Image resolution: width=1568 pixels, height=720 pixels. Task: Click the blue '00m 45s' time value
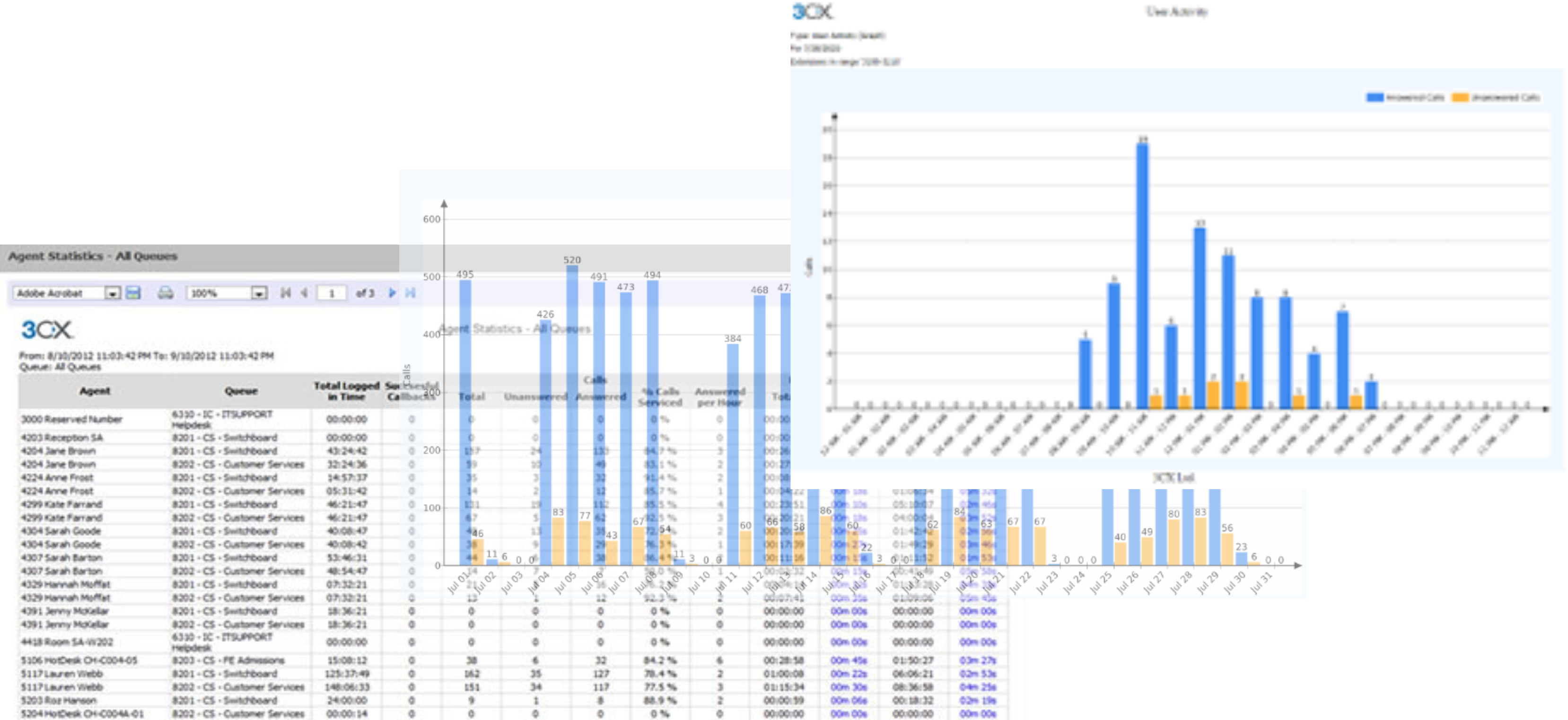click(849, 660)
